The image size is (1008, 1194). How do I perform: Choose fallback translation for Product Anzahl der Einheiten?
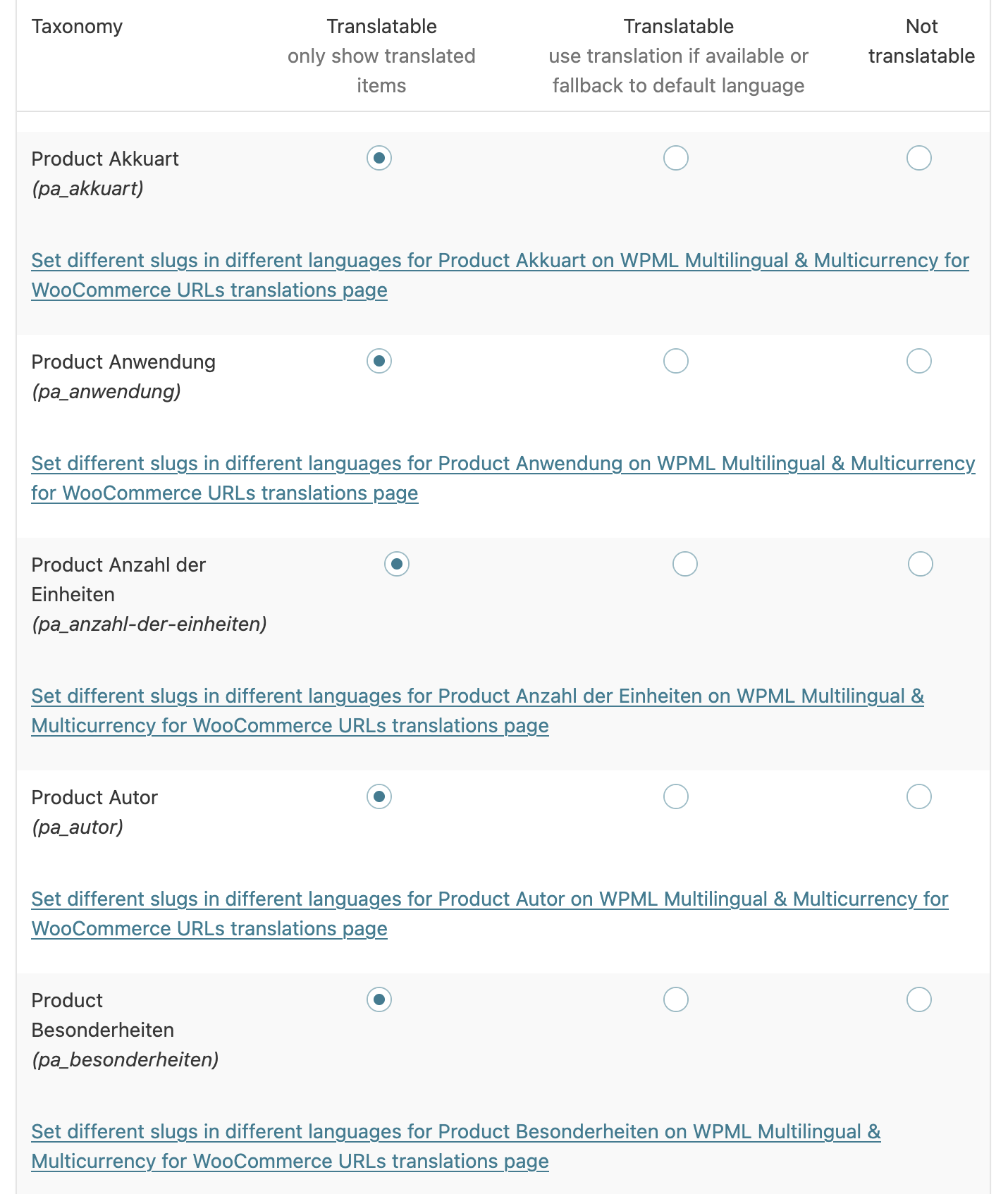[x=684, y=564]
